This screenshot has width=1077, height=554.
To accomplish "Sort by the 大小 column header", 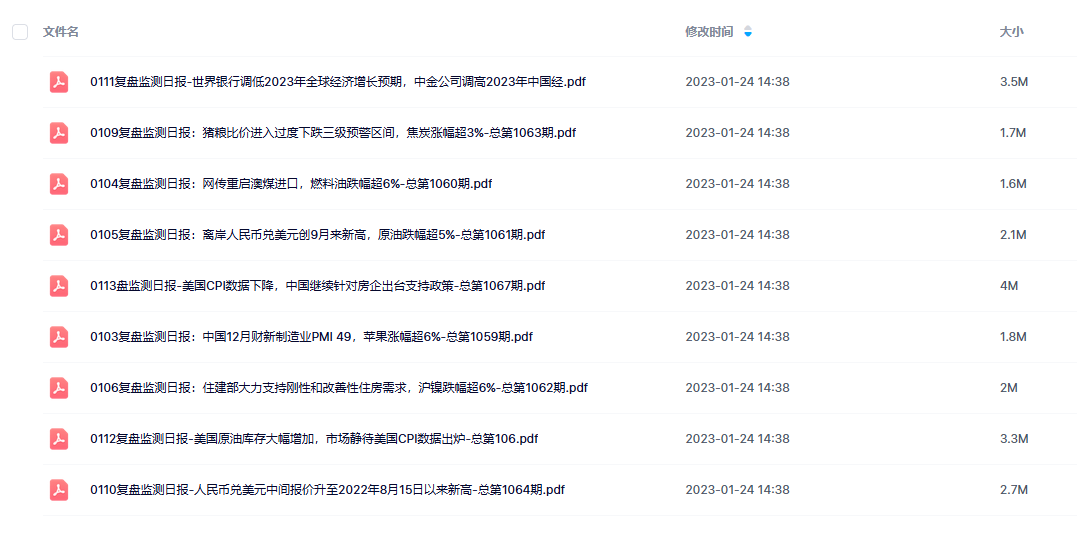I will click(1011, 32).
